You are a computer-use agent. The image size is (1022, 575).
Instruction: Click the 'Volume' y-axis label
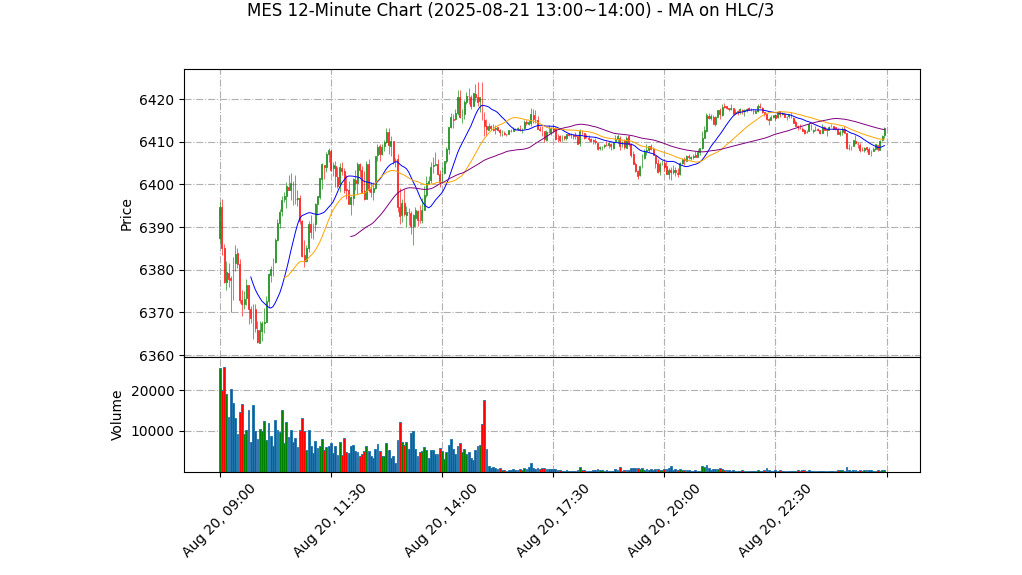tap(117, 415)
